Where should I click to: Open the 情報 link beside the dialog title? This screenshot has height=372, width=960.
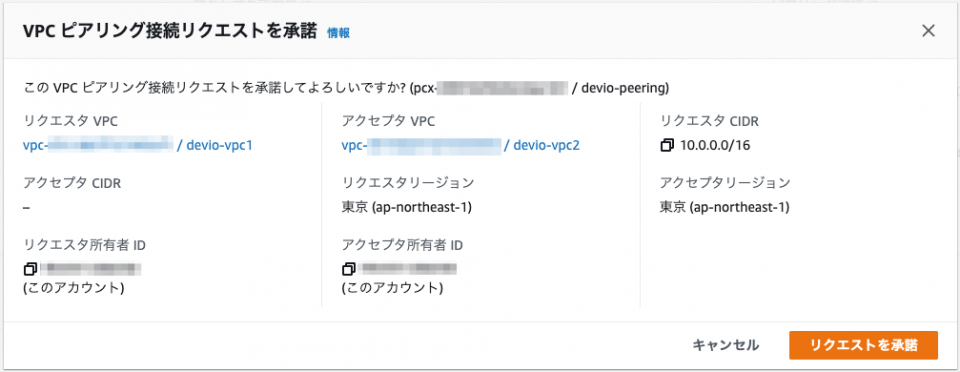tap(339, 33)
